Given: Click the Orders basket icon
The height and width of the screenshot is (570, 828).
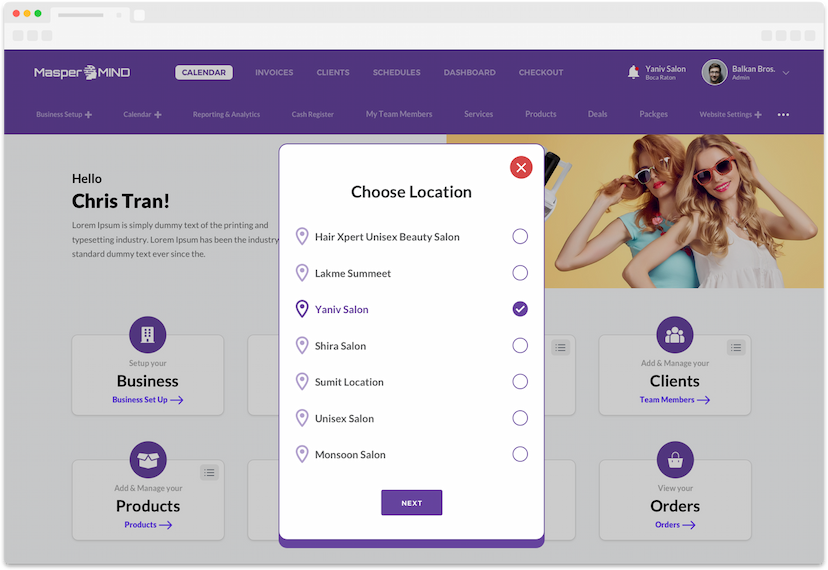Looking at the screenshot, I should 674,460.
